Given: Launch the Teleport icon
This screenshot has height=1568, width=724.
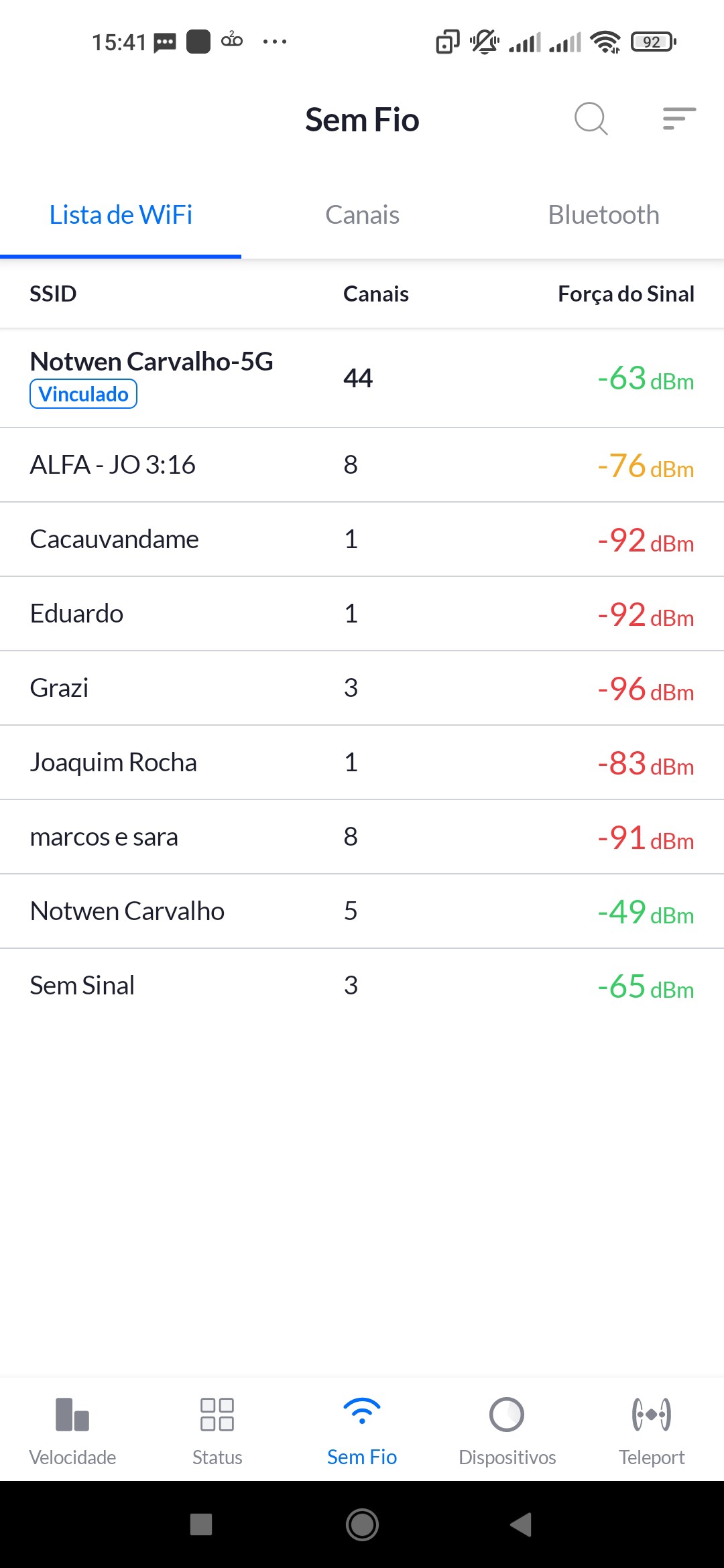Looking at the screenshot, I should [x=652, y=1415].
